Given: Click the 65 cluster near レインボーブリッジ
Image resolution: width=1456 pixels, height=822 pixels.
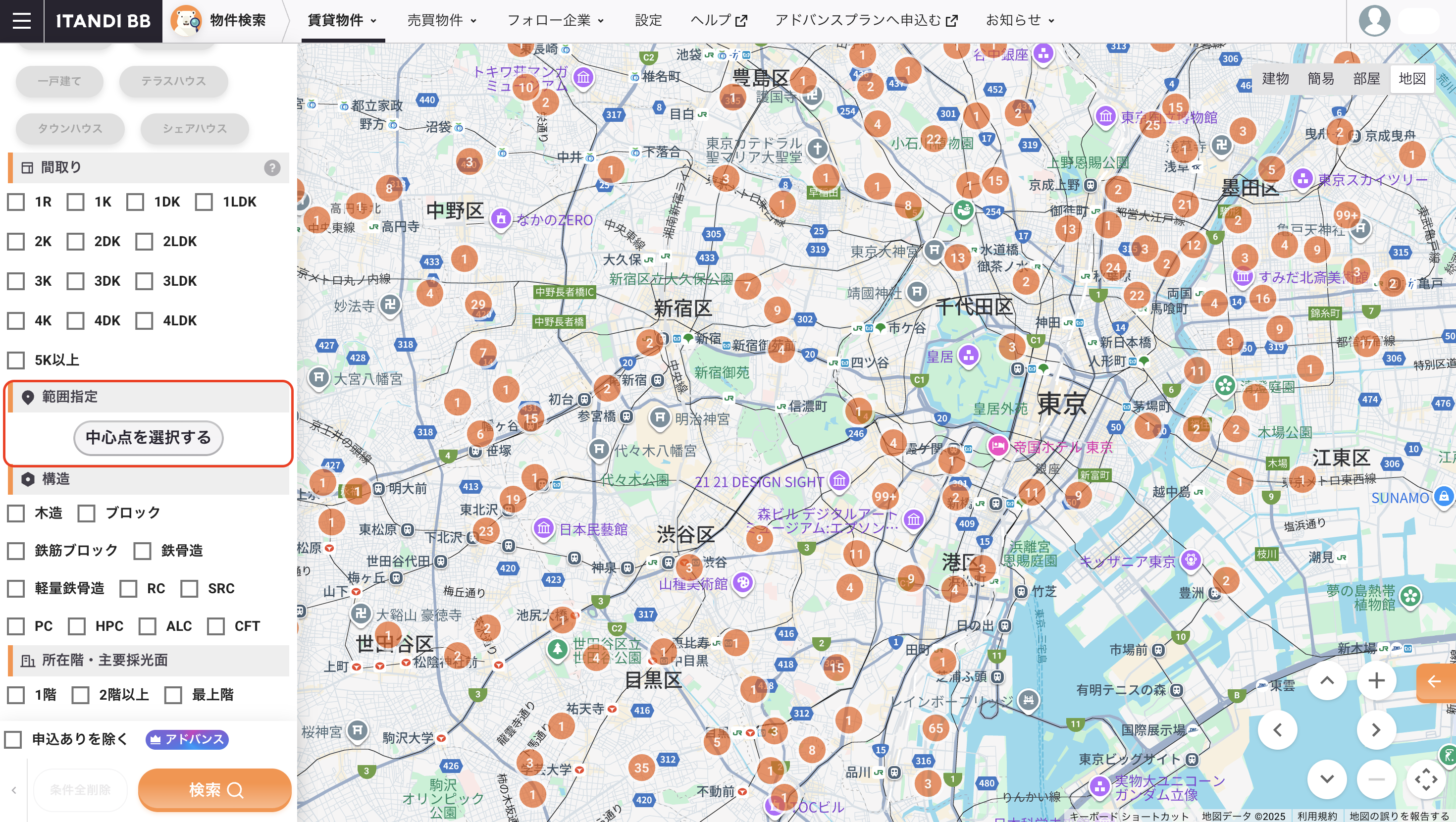Looking at the screenshot, I should [936, 728].
